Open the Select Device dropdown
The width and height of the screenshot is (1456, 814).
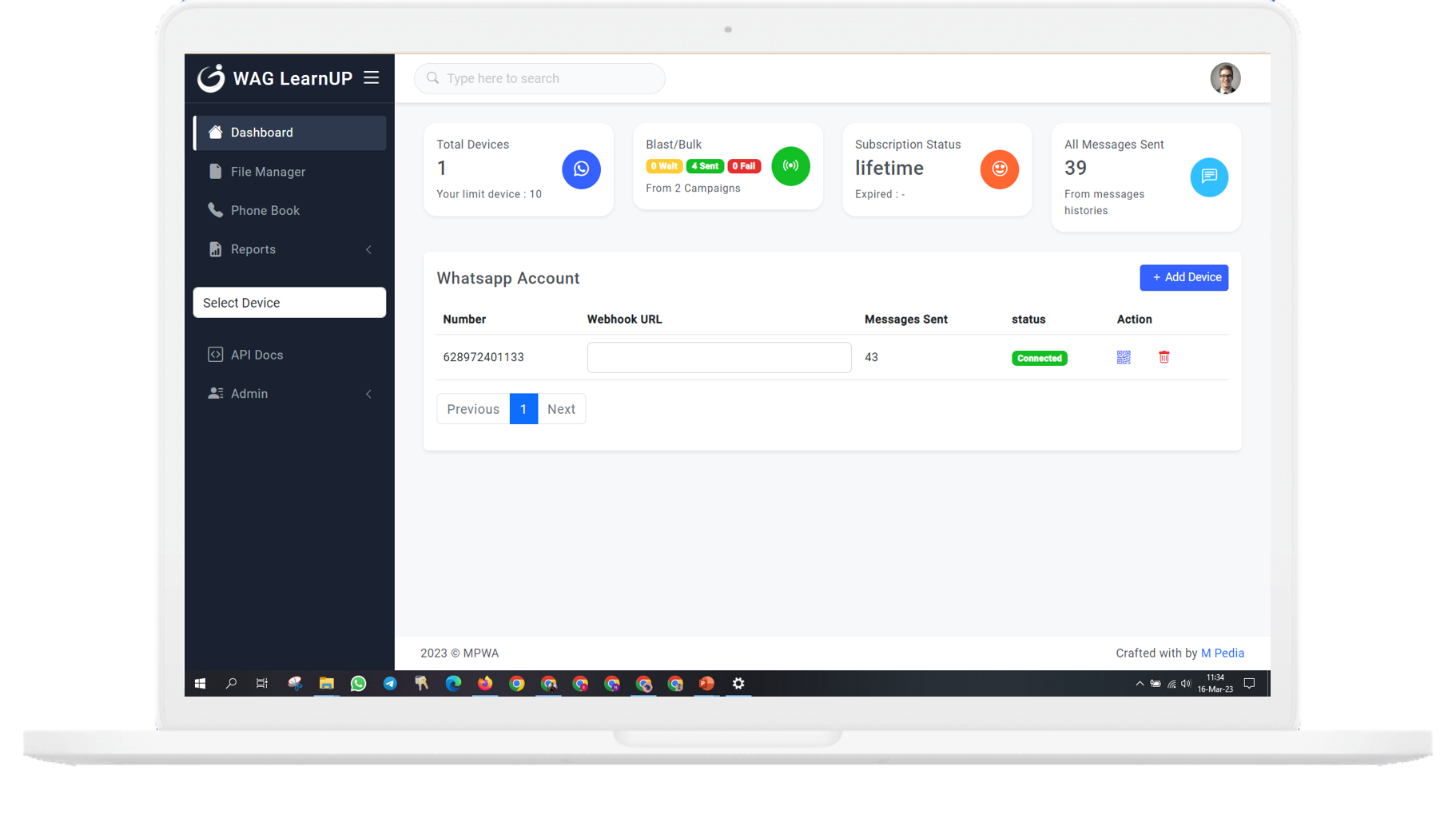coord(289,302)
